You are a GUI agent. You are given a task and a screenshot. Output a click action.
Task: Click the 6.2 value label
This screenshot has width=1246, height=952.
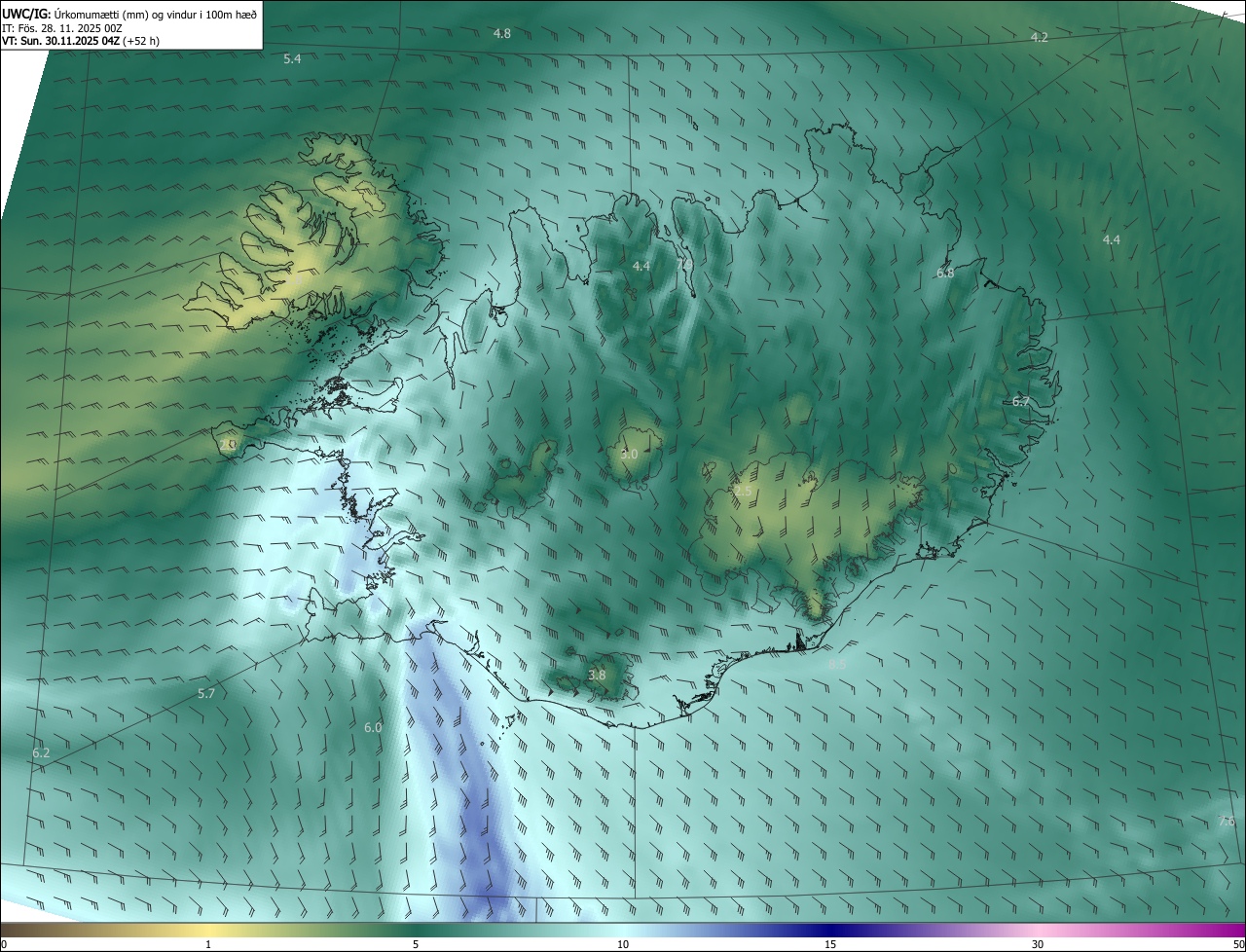[x=41, y=753]
